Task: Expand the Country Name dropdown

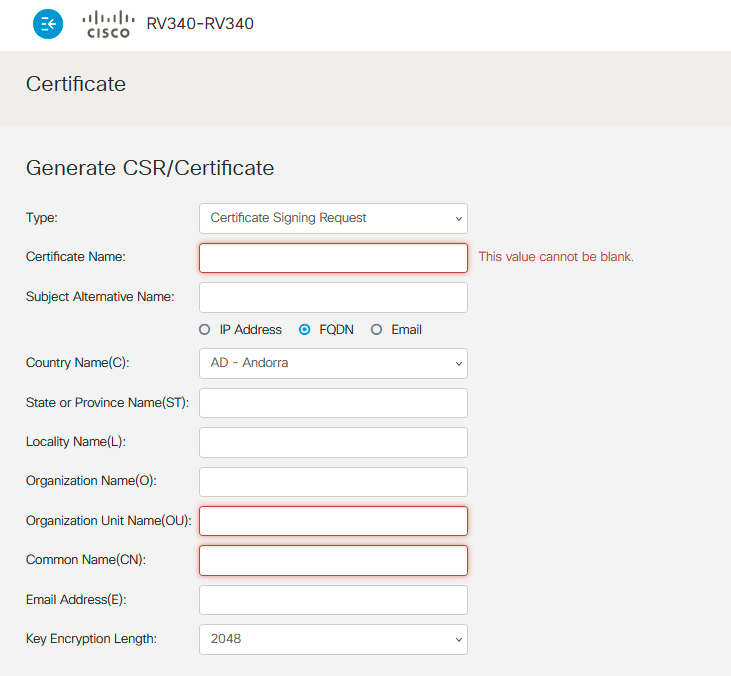Action: (333, 363)
